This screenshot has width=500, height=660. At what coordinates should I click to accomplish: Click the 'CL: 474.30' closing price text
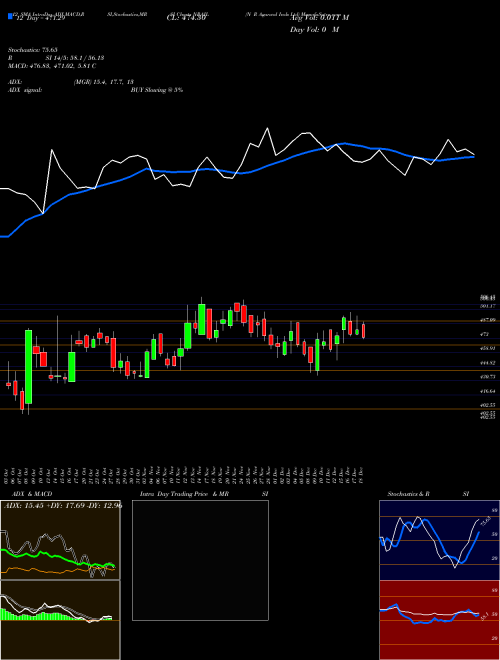click(186, 18)
